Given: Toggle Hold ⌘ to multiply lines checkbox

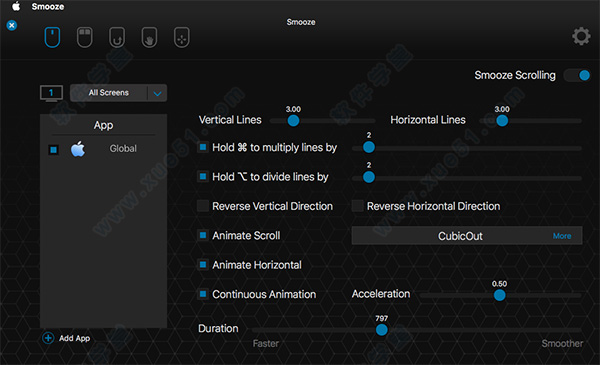Looking at the screenshot, I should pos(203,147).
